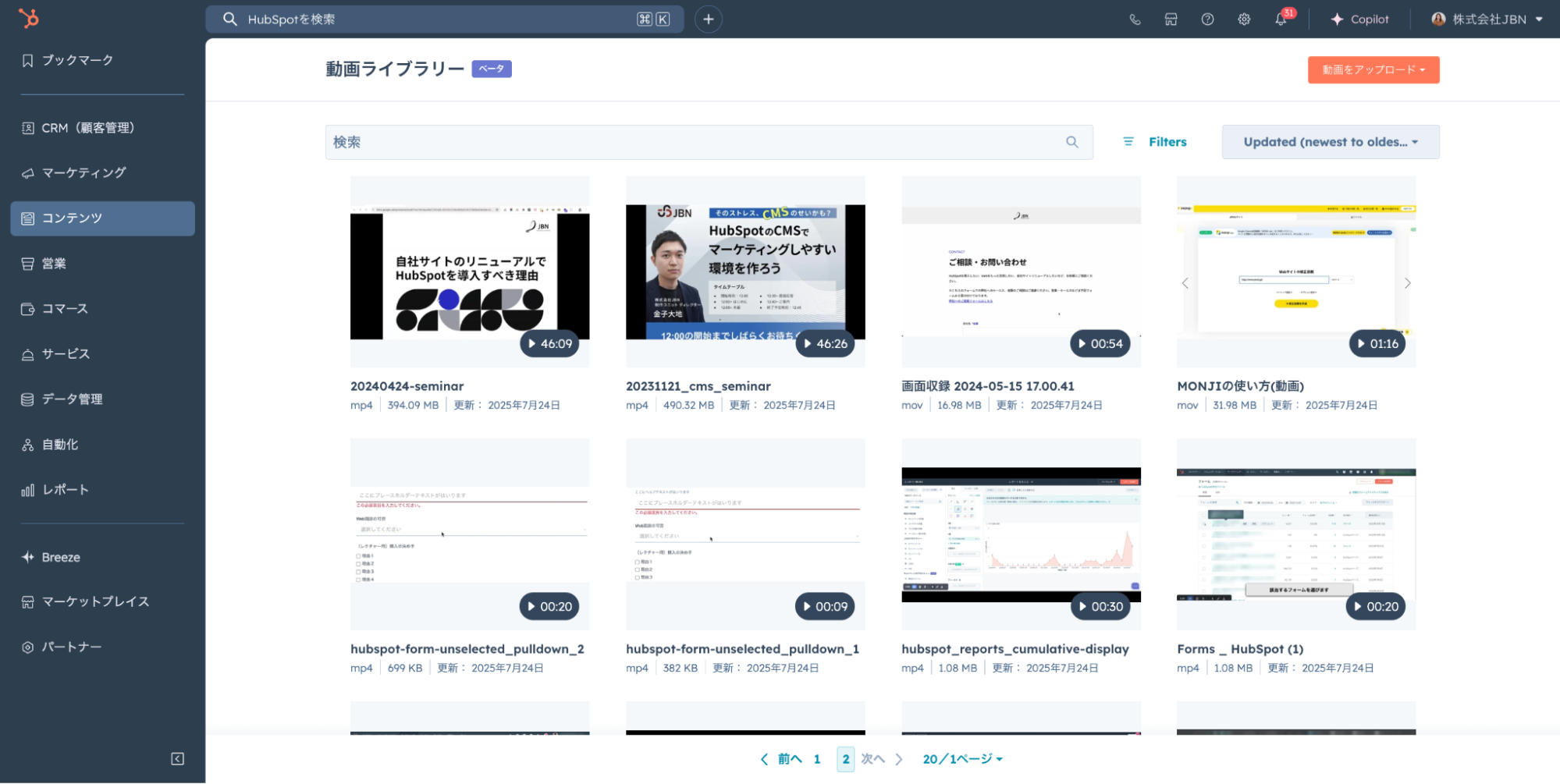Image resolution: width=1560 pixels, height=784 pixels.
Task: Click the 01:16 play duration badge
Action: point(1377,344)
